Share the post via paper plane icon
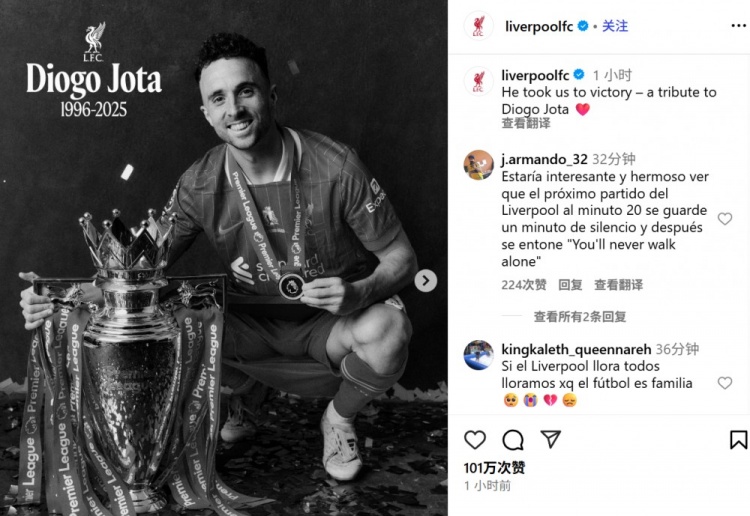This screenshot has height=516, width=750. (551, 439)
